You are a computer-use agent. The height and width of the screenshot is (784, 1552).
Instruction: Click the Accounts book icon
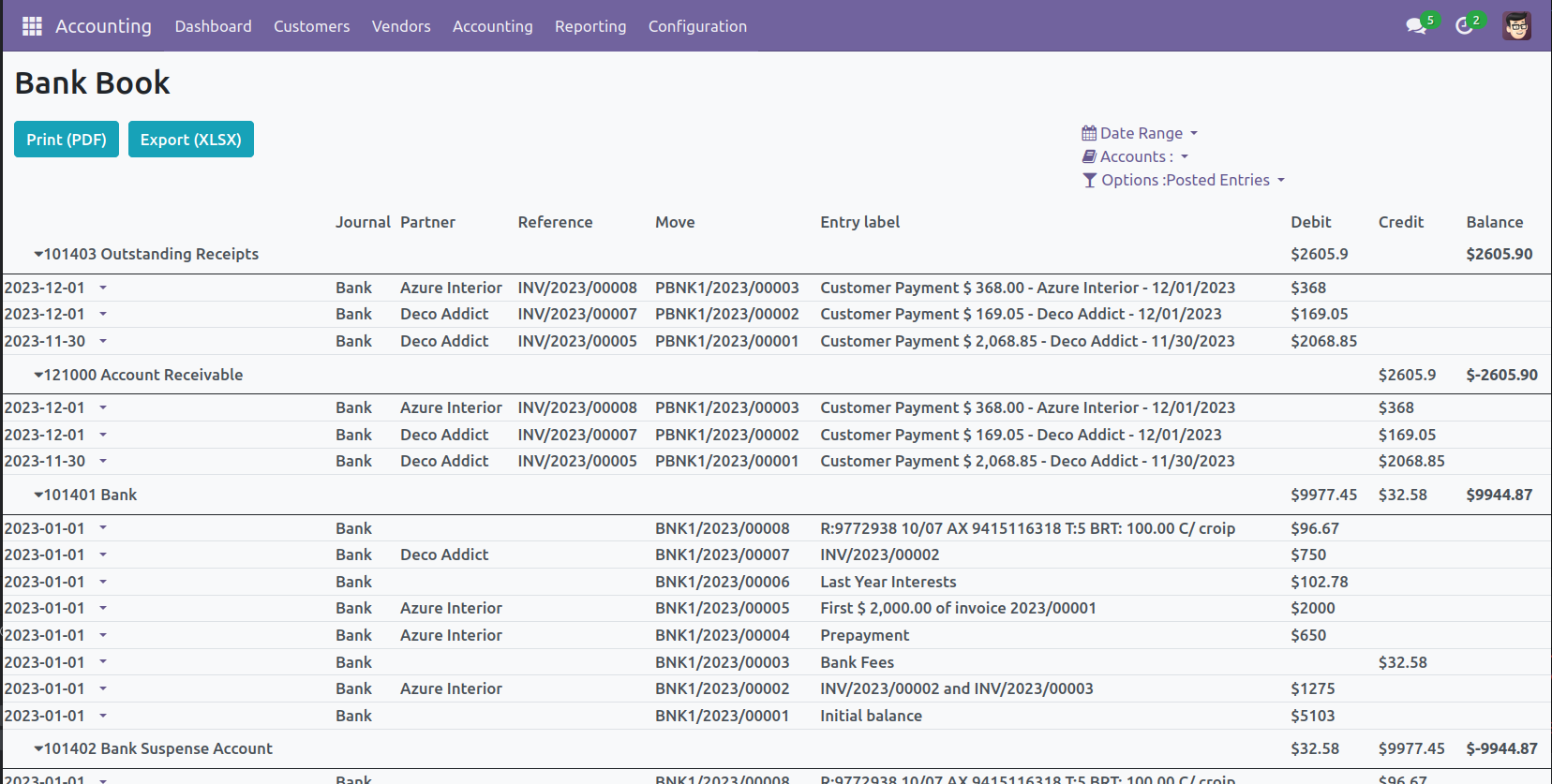click(x=1089, y=156)
